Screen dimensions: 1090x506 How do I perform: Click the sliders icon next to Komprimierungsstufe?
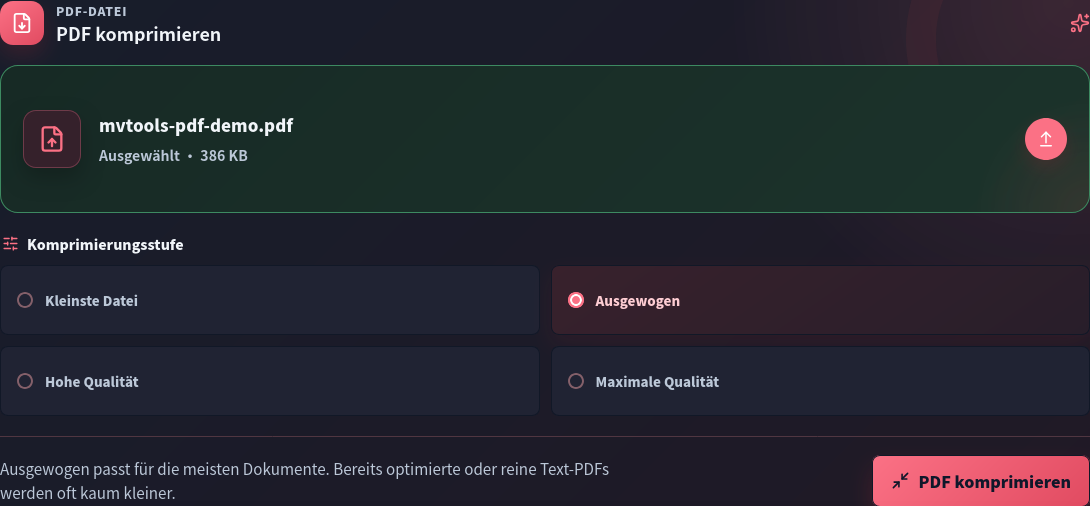pos(10,244)
